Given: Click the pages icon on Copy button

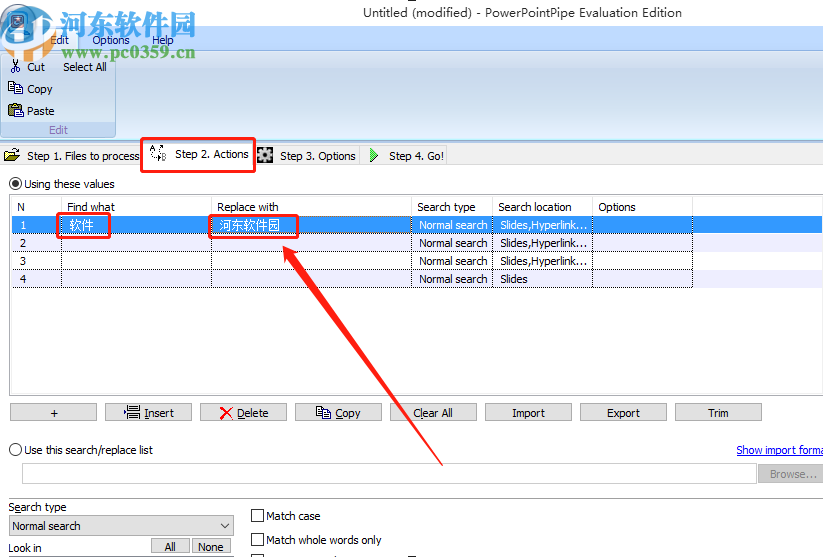Looking at the screenshot, I should [323, 413].
